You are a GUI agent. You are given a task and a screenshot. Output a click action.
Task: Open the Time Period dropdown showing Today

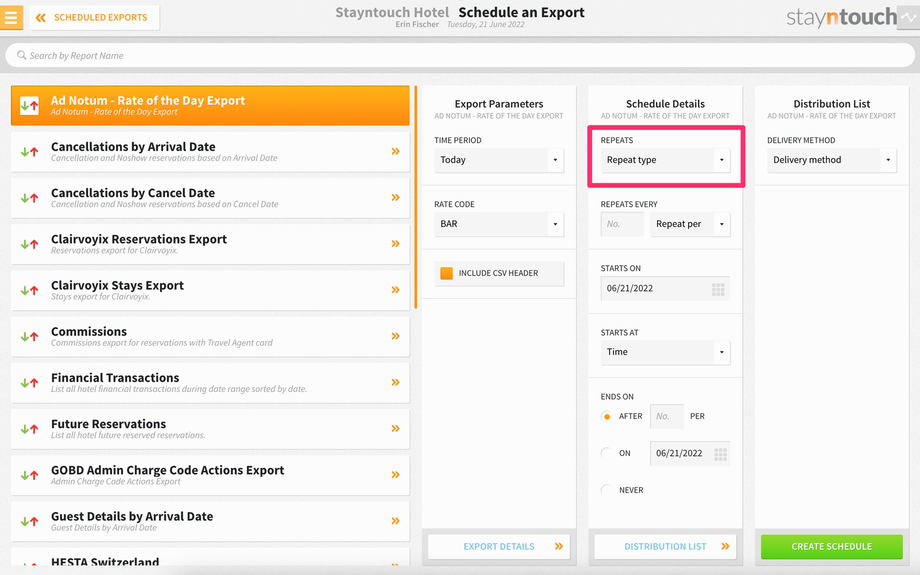pyautogui.click(x=499, y=160)
